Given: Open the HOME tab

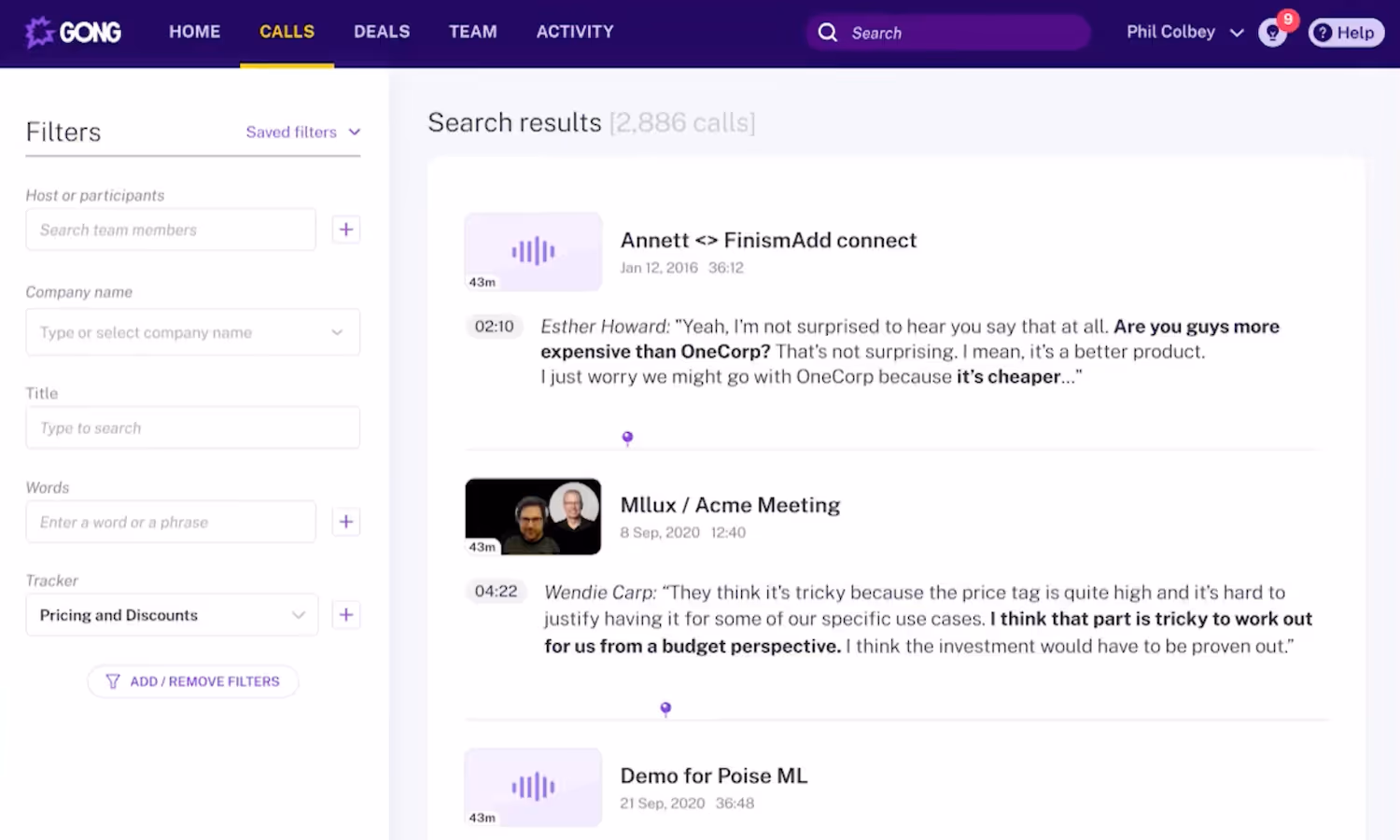Looking at the screenshot, I should pos(194,32).
